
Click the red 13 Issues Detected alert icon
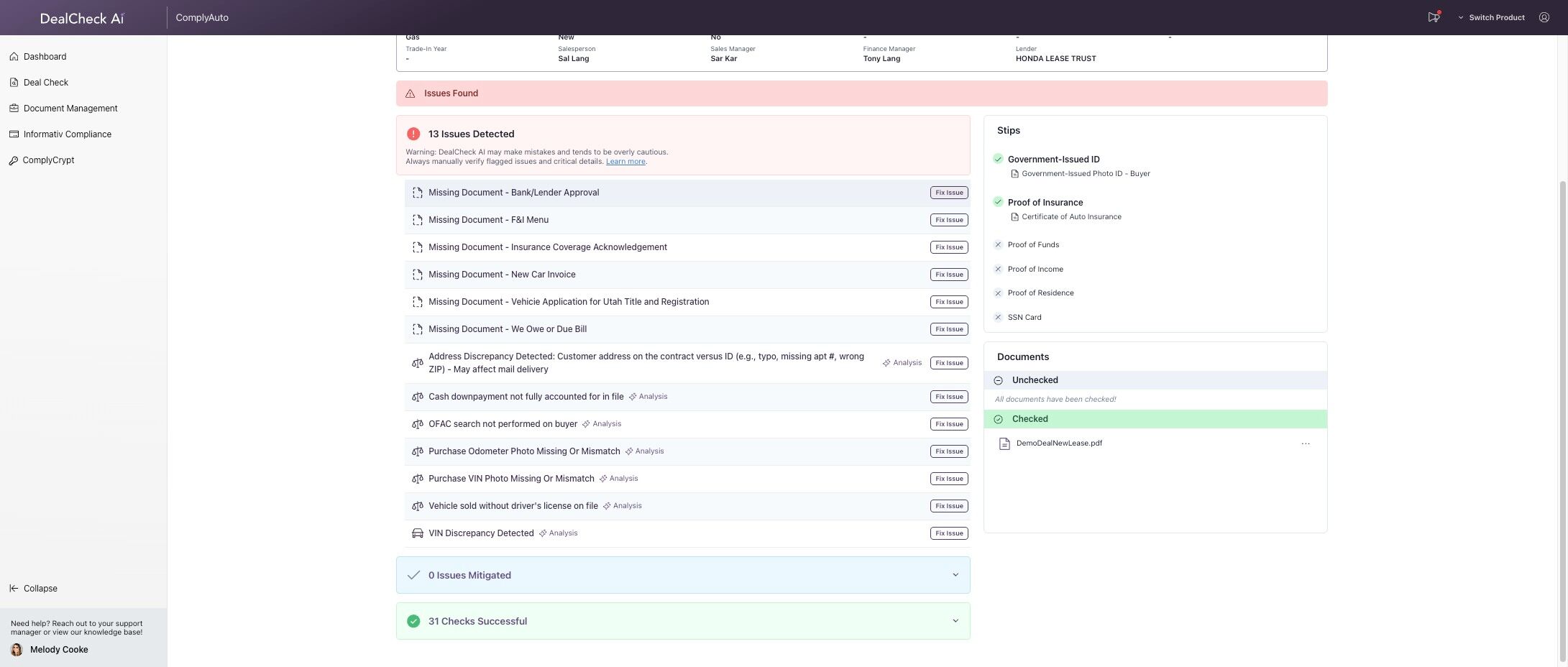tap(413, 134)
